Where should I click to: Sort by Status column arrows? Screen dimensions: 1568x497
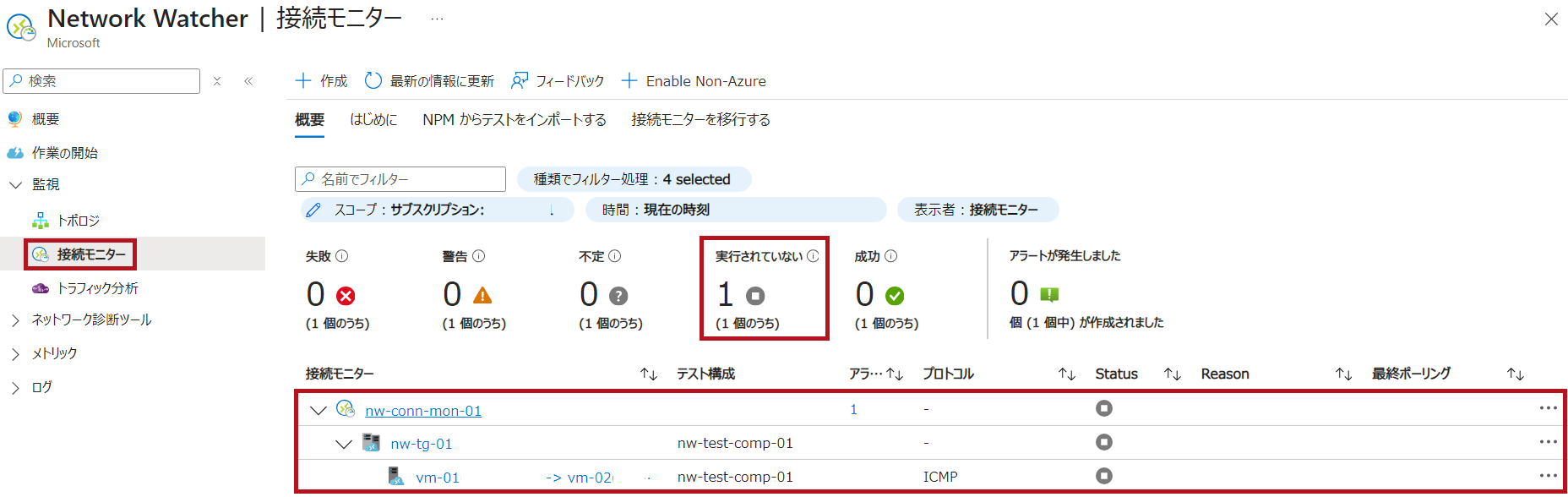(1172, 374)
